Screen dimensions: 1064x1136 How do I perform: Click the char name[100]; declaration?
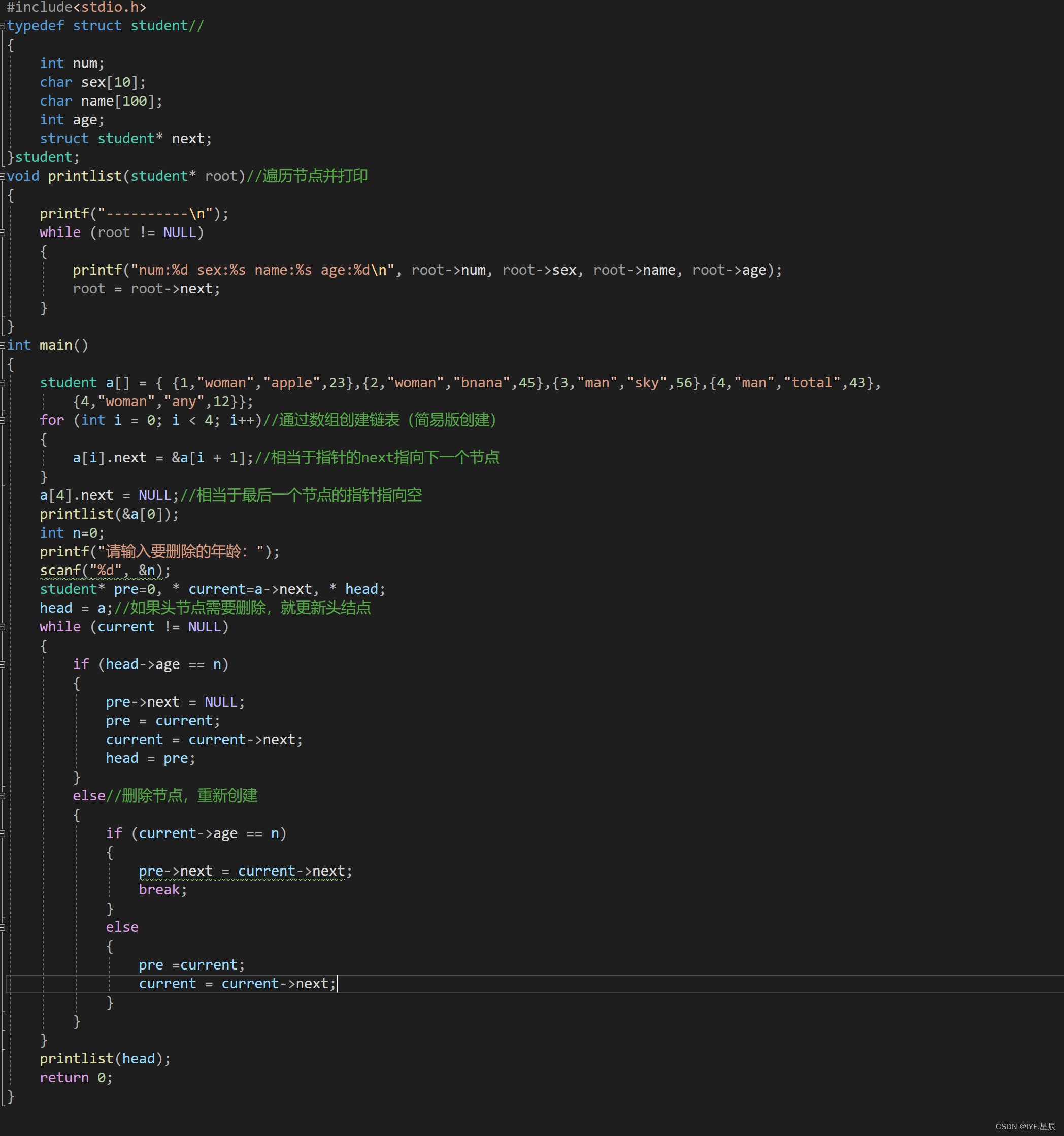click(x=101, y=101)
